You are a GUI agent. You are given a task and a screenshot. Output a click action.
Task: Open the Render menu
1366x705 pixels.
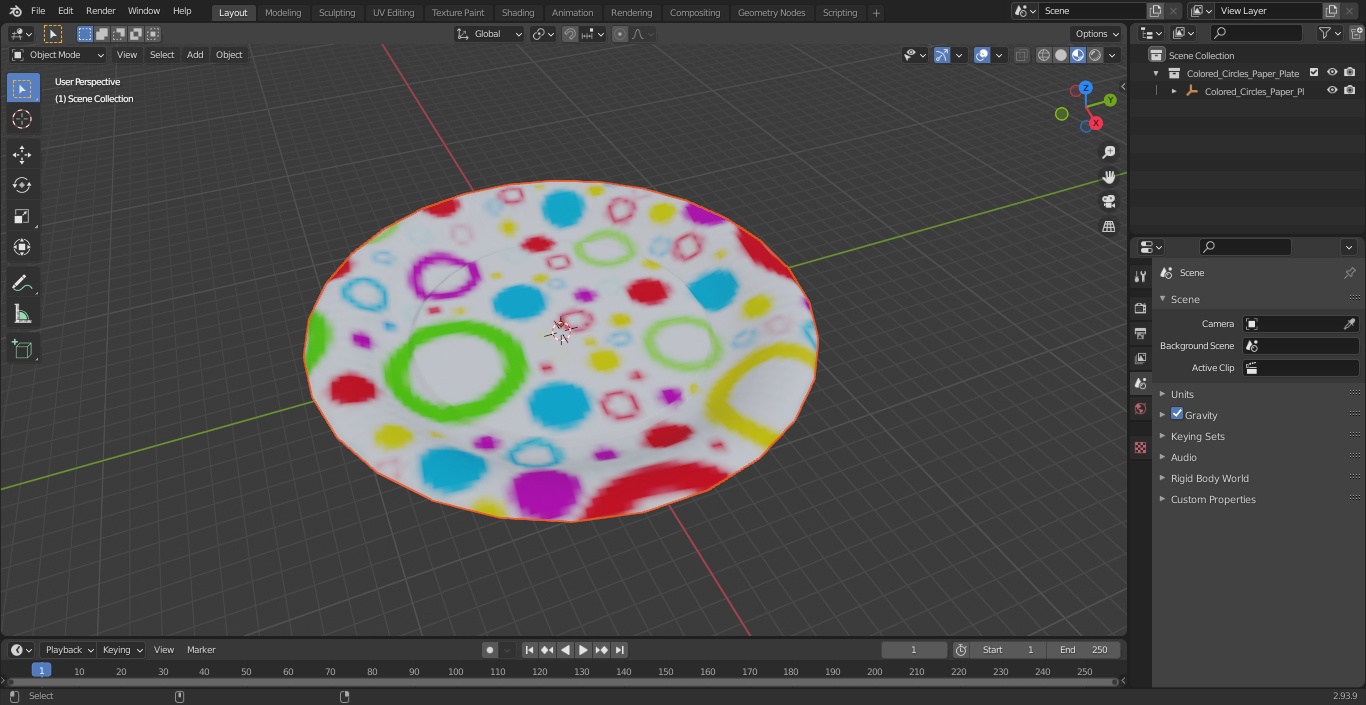pyautogui.click(x=100, y=11)
